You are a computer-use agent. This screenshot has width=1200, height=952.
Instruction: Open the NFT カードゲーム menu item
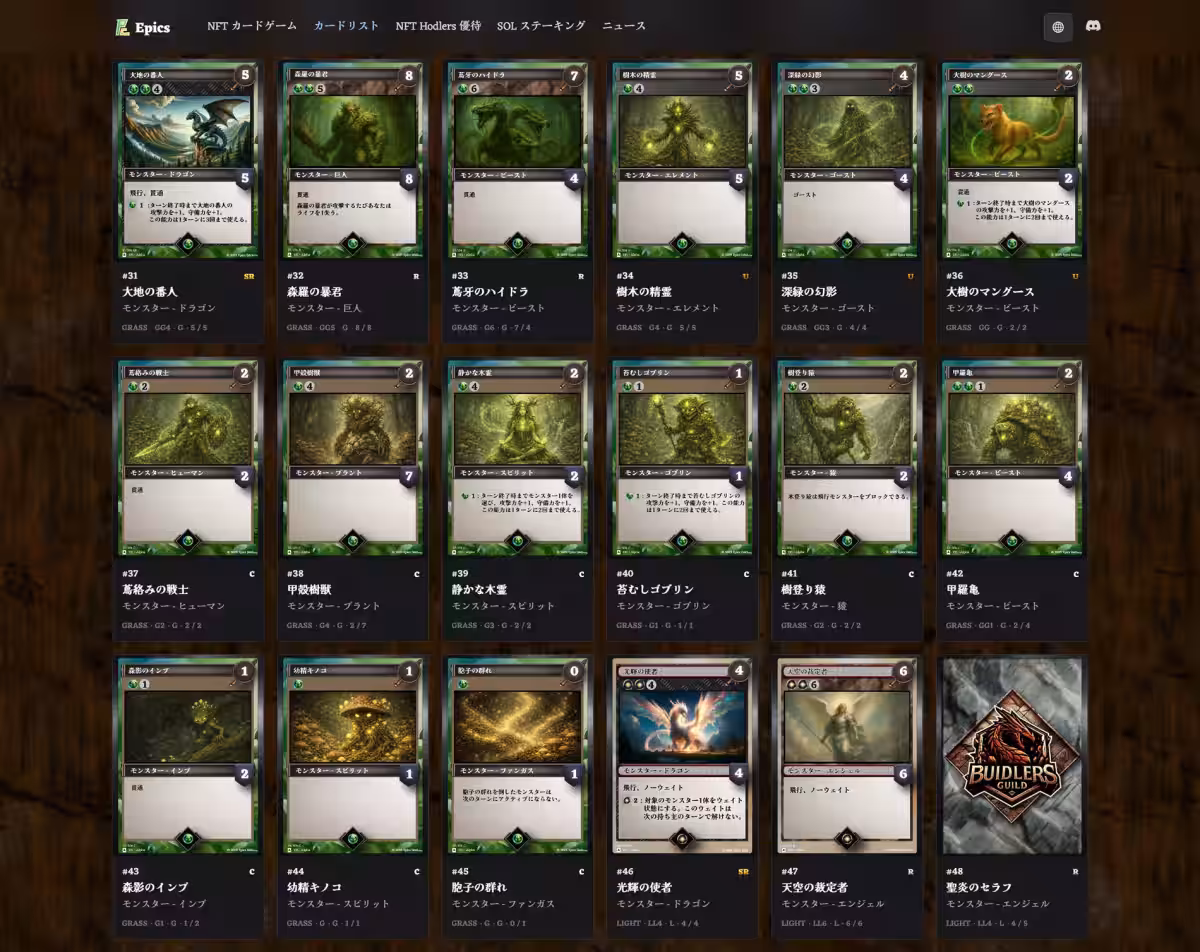[x=252, y=26]
